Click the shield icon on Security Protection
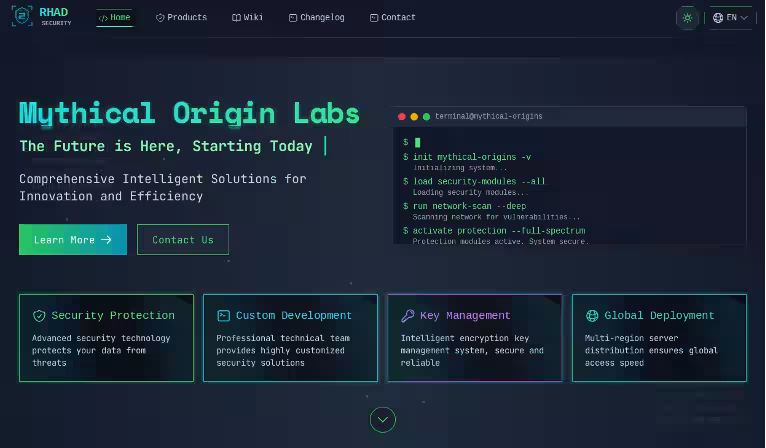Viewport: 766px width, 448px height. tap(39, 316)
